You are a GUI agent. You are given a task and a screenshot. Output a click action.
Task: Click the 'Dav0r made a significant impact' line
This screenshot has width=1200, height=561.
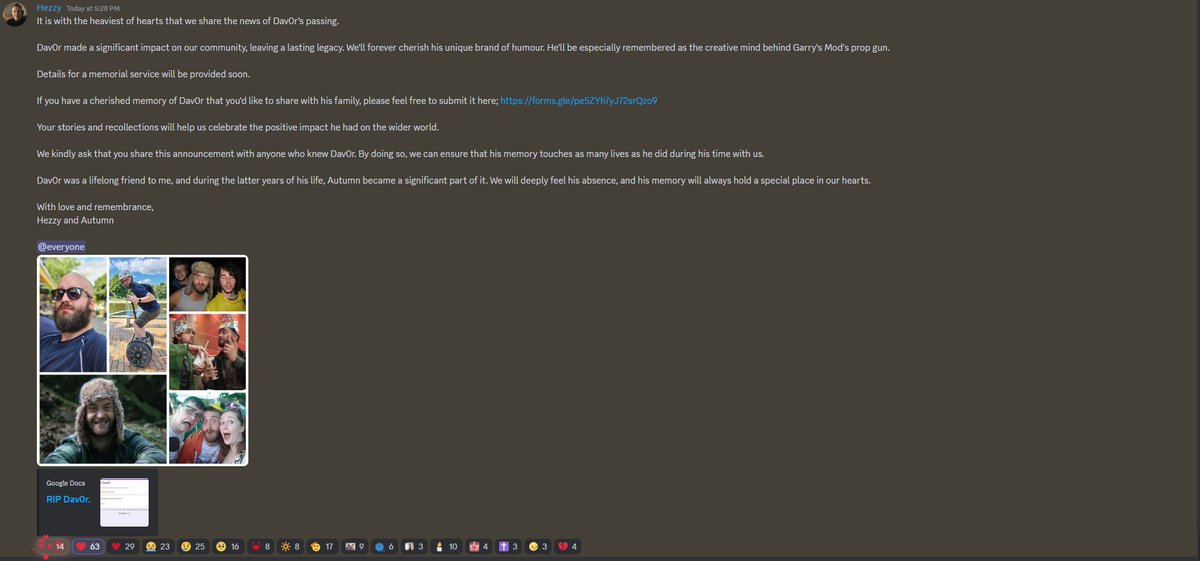pyautogui.click(x=463, y=48)
